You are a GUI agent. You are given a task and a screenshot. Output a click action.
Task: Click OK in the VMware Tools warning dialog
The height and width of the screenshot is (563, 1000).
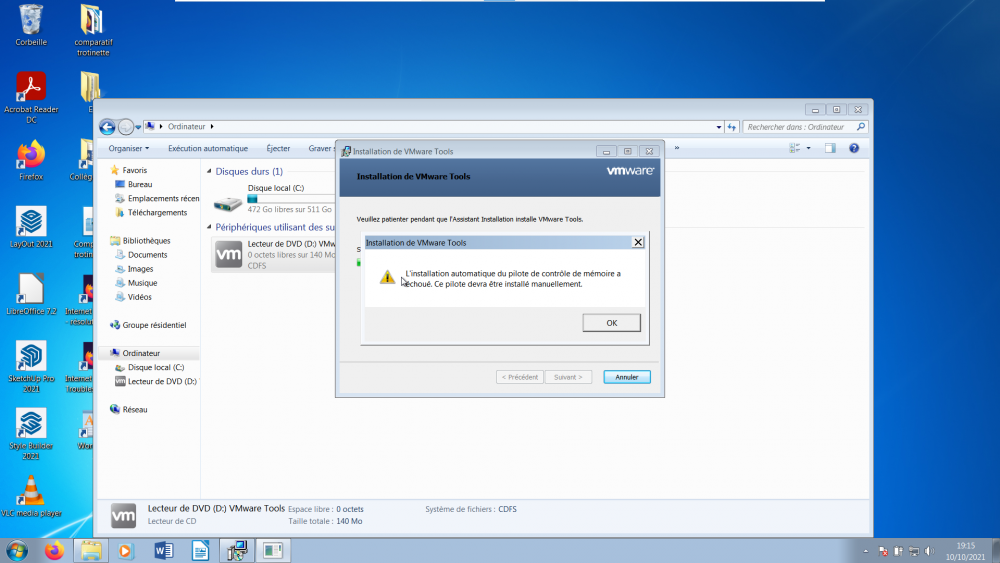(611, 323)
